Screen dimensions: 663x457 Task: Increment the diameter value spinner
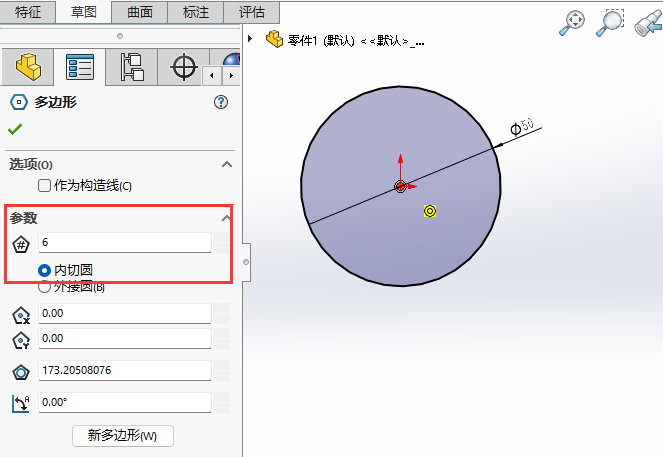click(x=222, y=365)
